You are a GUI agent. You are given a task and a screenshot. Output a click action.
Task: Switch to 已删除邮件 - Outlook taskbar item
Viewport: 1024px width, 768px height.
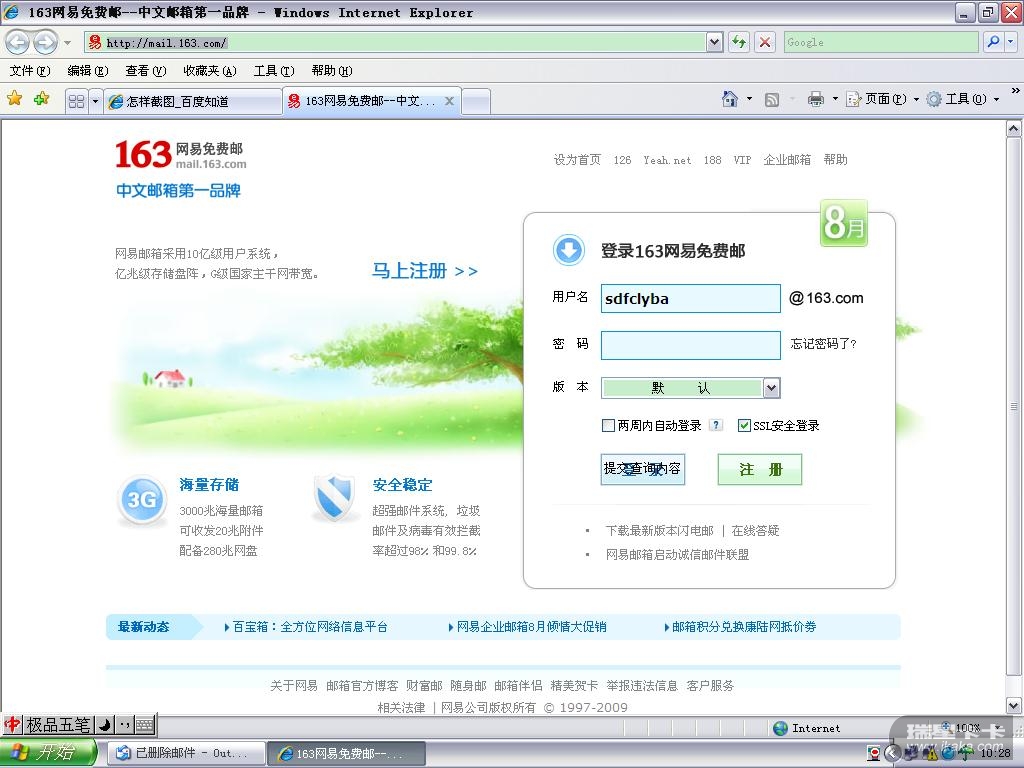tap(187, 753)
